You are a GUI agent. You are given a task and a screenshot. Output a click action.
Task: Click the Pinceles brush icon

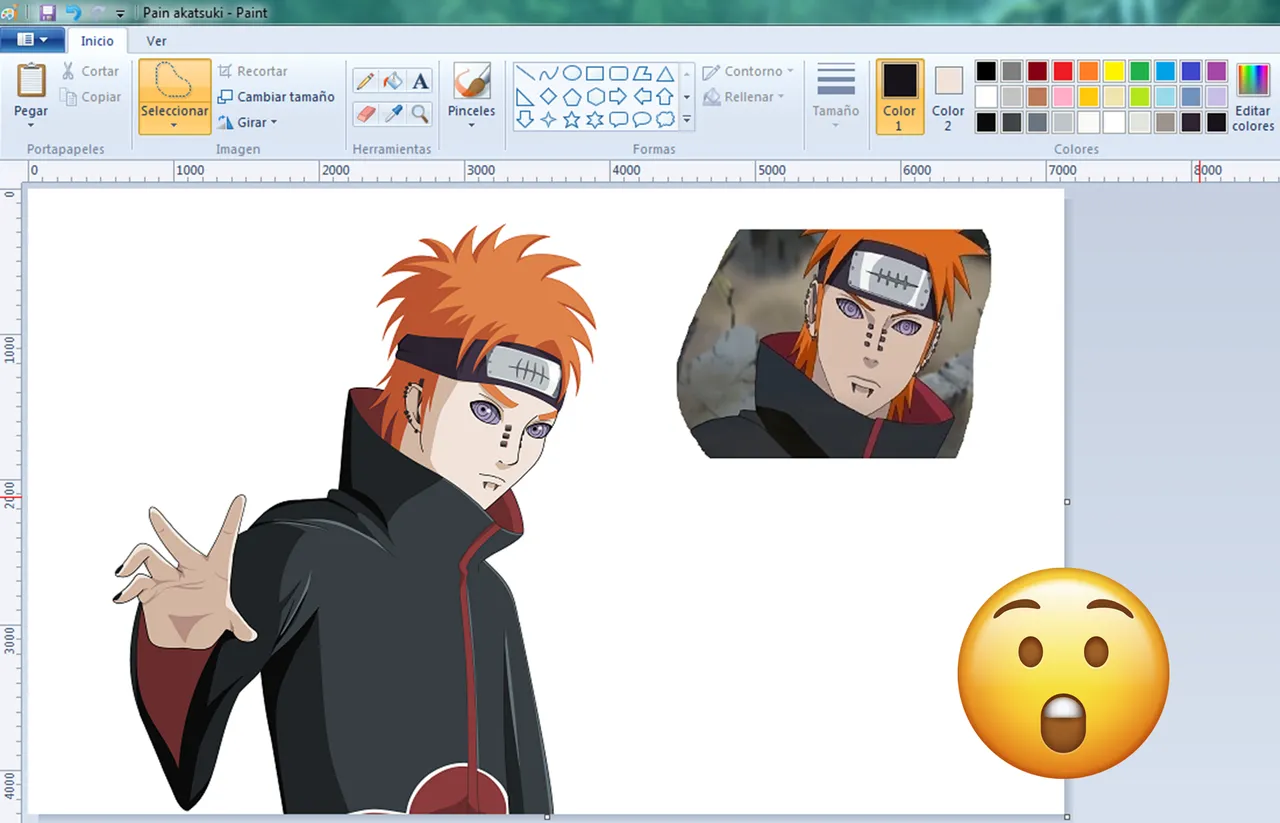471,81
